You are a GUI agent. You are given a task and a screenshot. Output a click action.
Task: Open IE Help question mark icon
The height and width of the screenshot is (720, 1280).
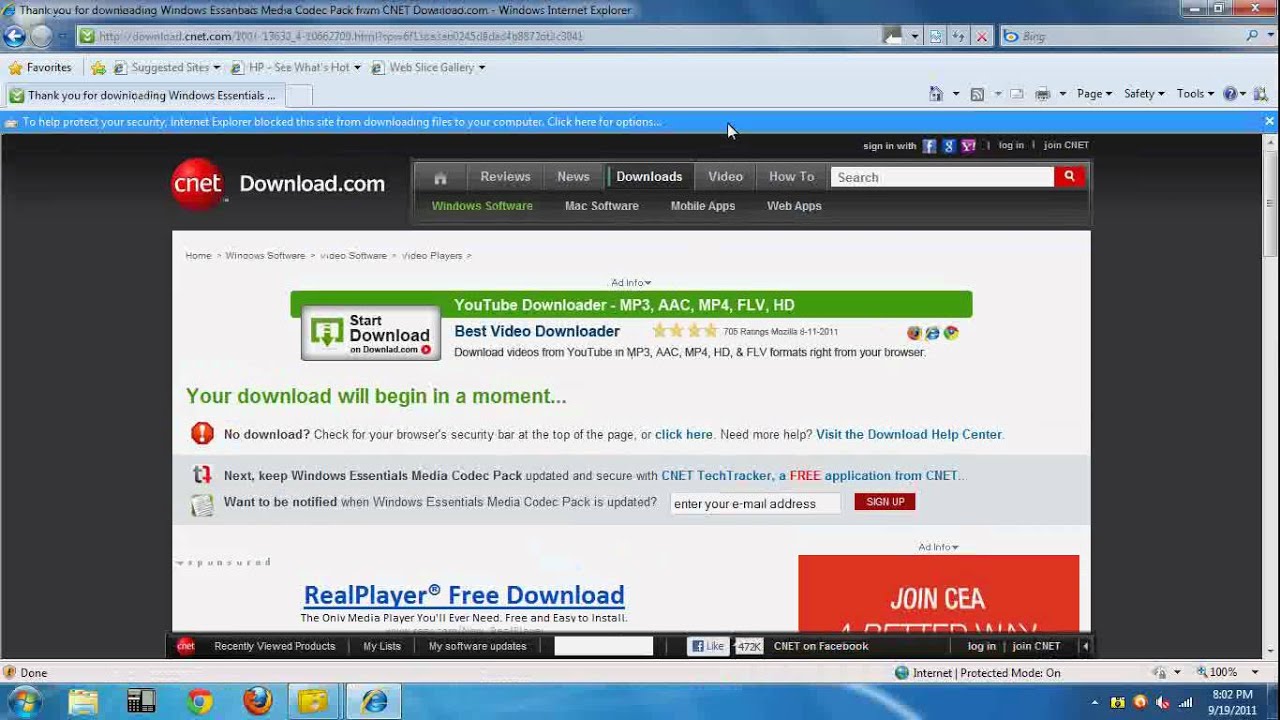point(1230,94)
